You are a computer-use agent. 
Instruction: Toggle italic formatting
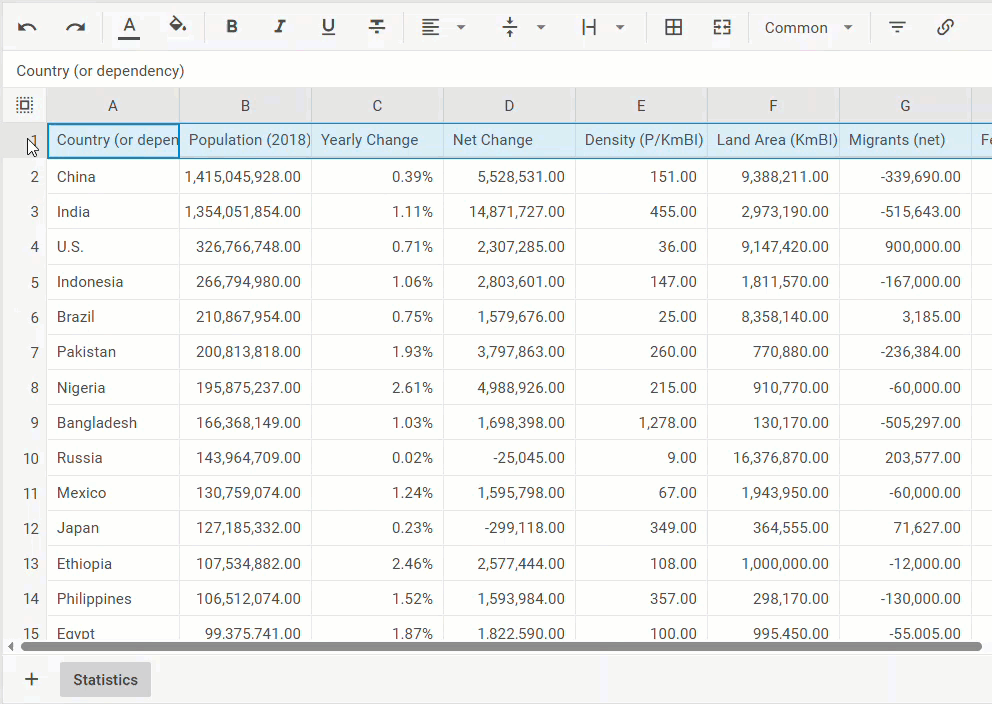pyautogui.click(x=280, y=27)
